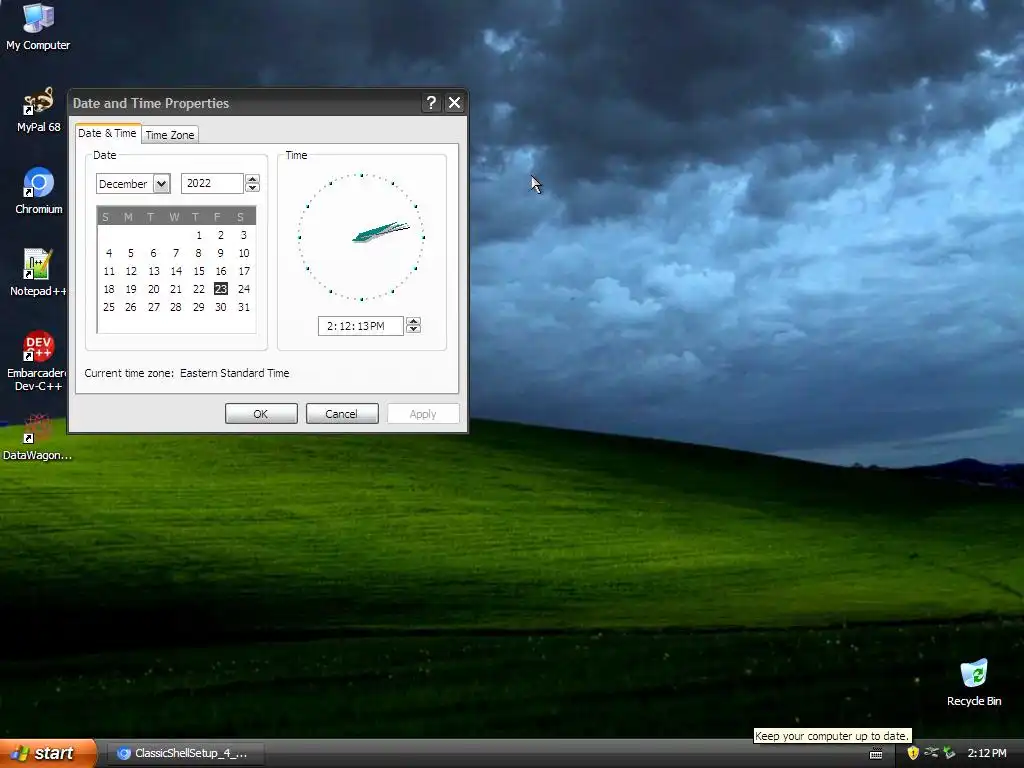Image resolution: width=1024 pixels, height=768 pixels.
Task: Select the Notepad++ desktop shortcut
Action: [38, 273]
